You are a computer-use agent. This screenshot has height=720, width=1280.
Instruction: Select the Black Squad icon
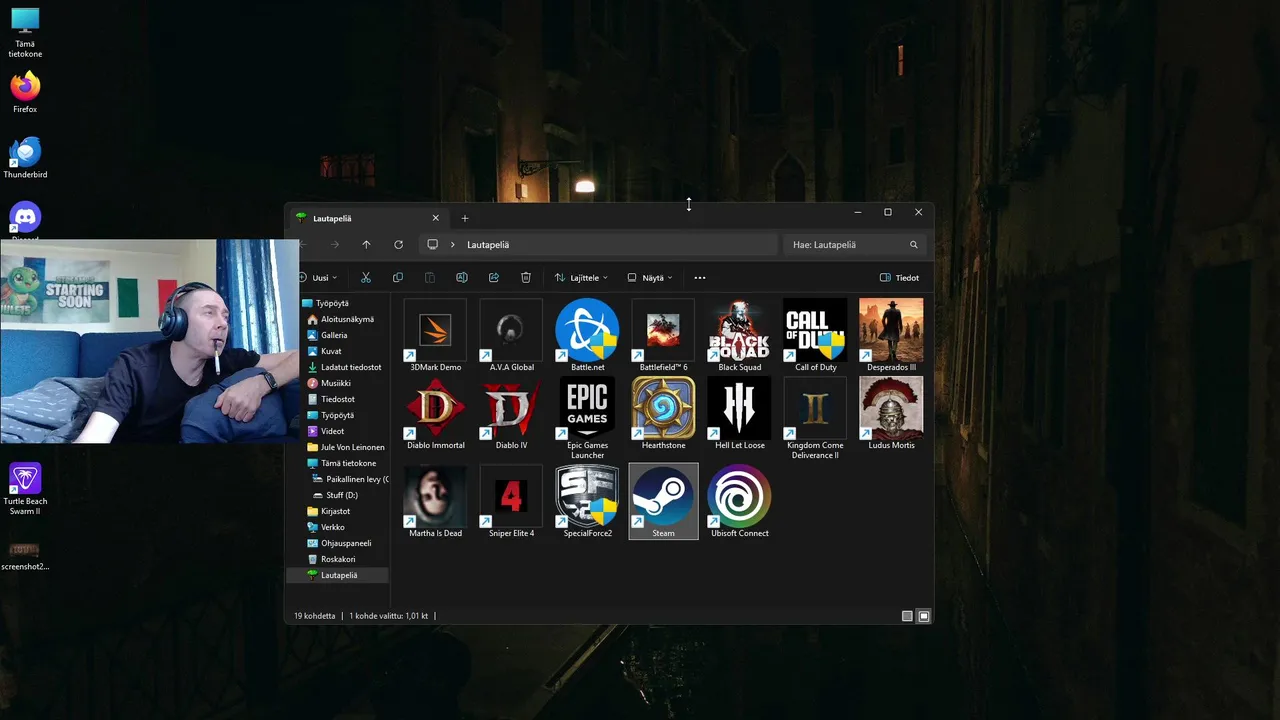tap(739, 335)
